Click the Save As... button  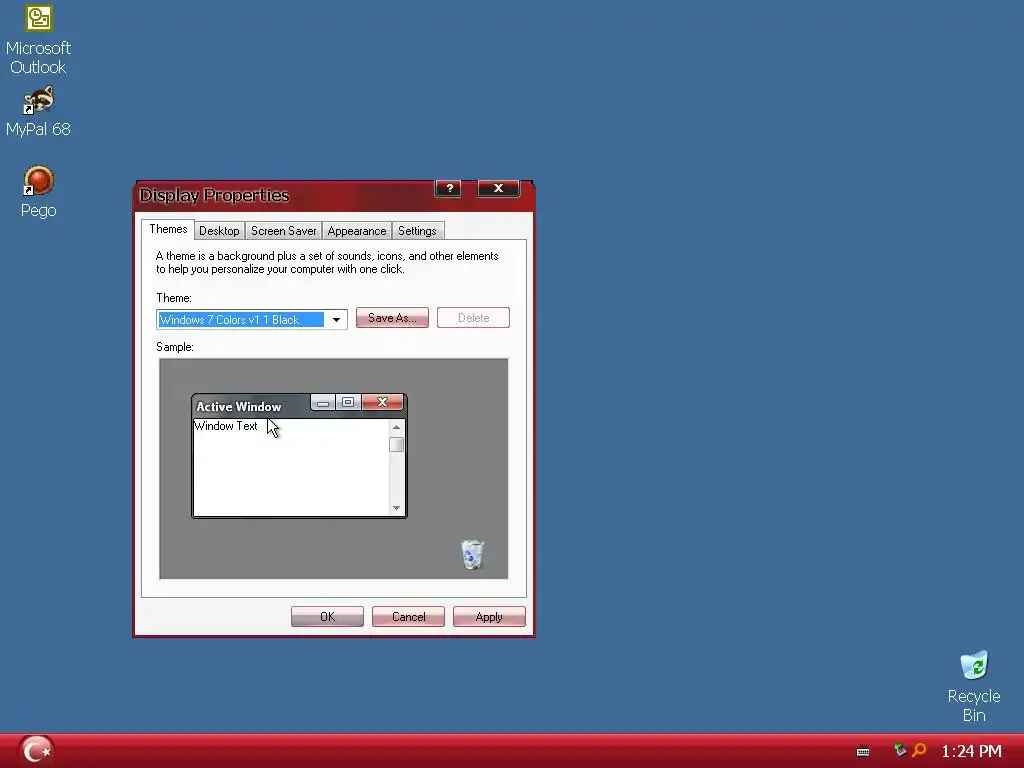[x=392, y=318]
